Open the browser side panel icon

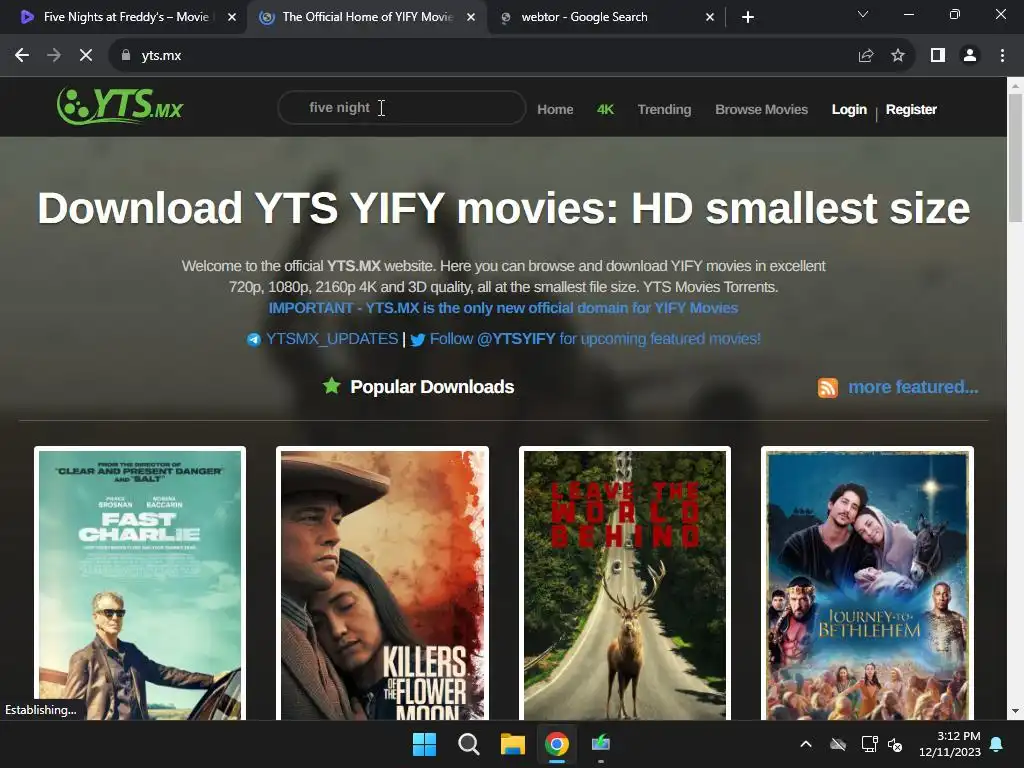pos(938,56)
